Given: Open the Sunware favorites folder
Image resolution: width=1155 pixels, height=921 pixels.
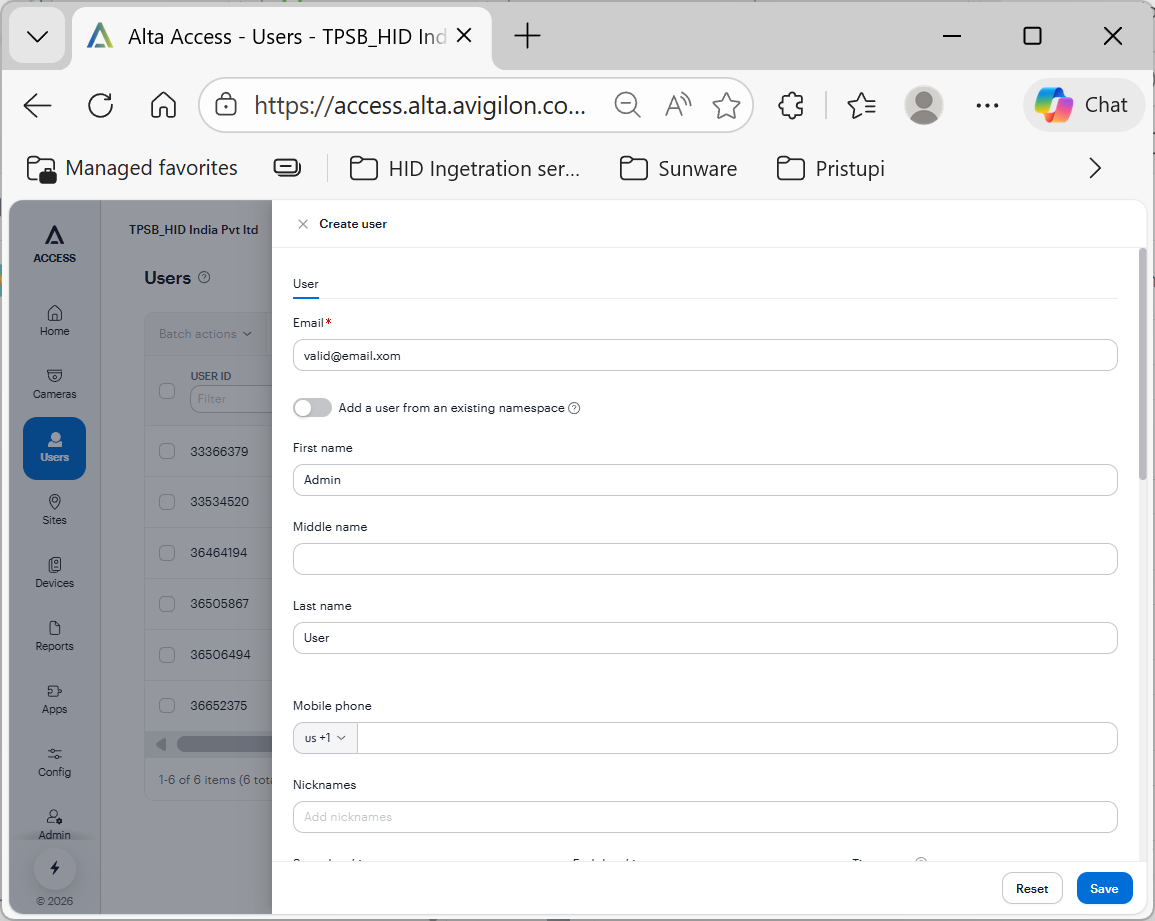Looking at the screenshot, I should point(678,169).
